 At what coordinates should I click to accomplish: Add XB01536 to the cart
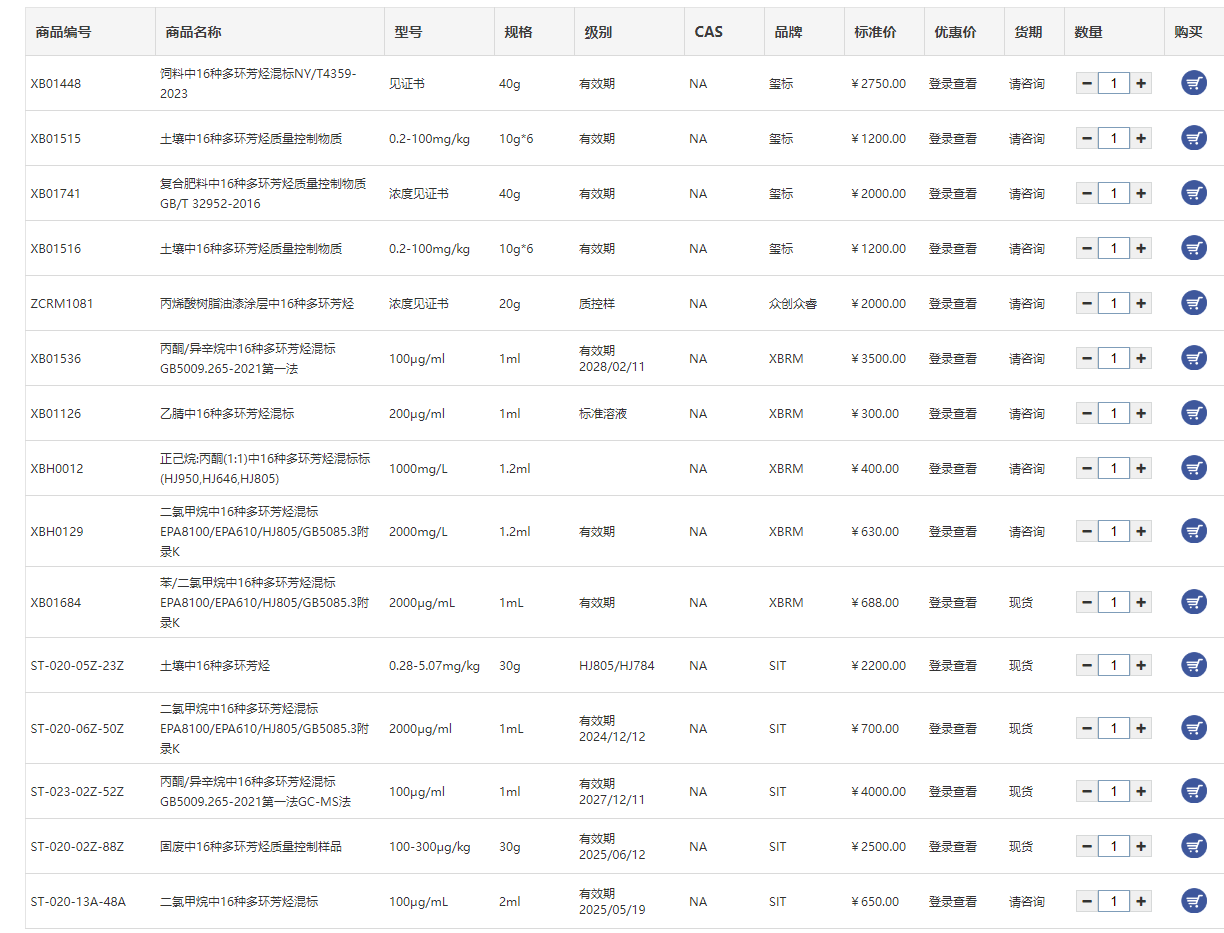[x=1194, y=358]
